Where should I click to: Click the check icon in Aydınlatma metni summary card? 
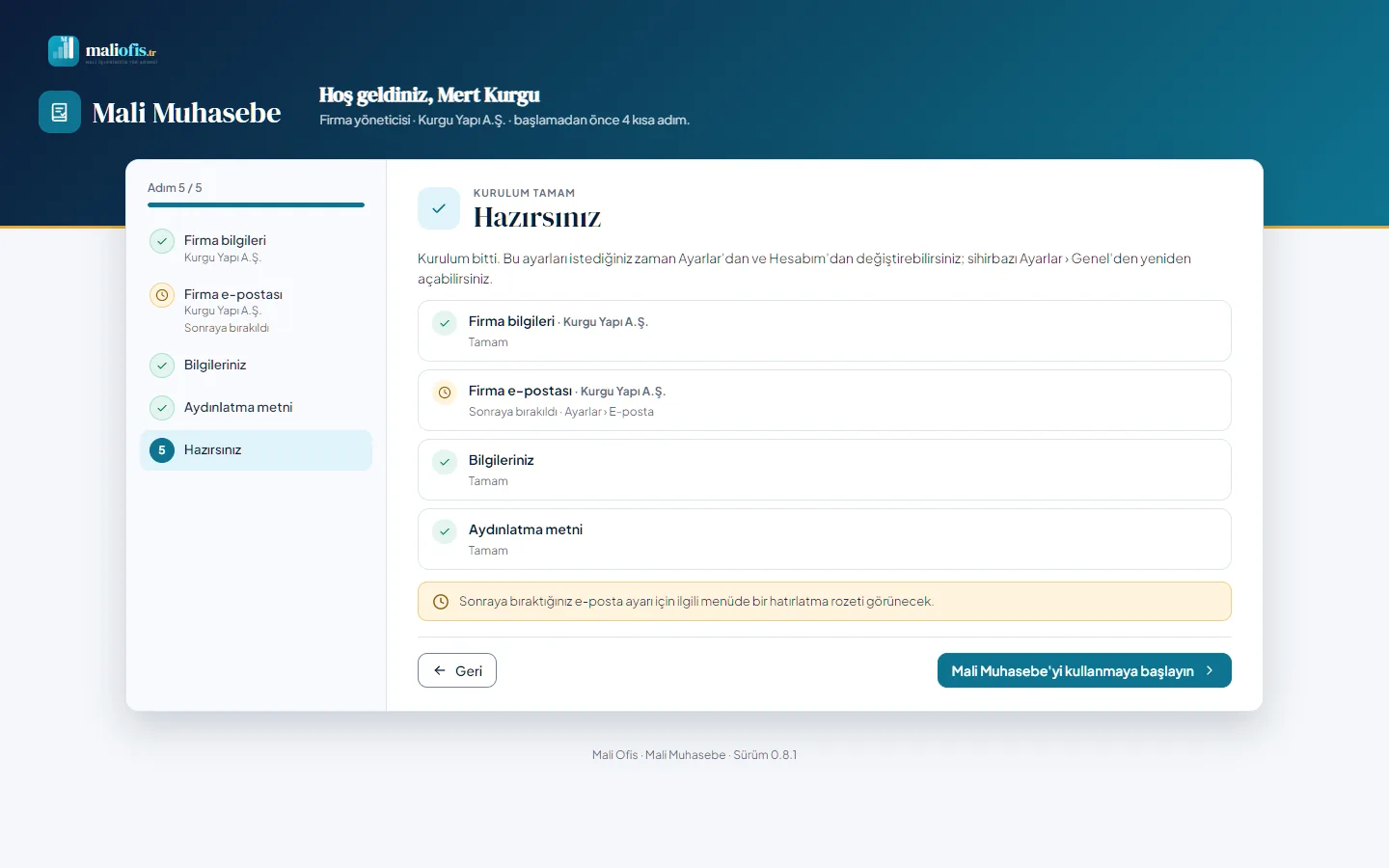[x=445, y=531]
